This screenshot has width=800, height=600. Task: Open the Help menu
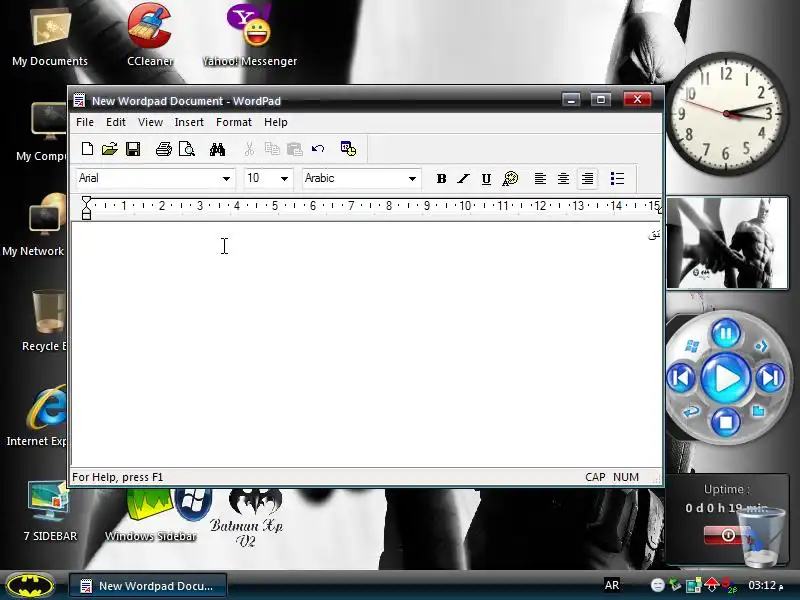[x=276, y=122]
